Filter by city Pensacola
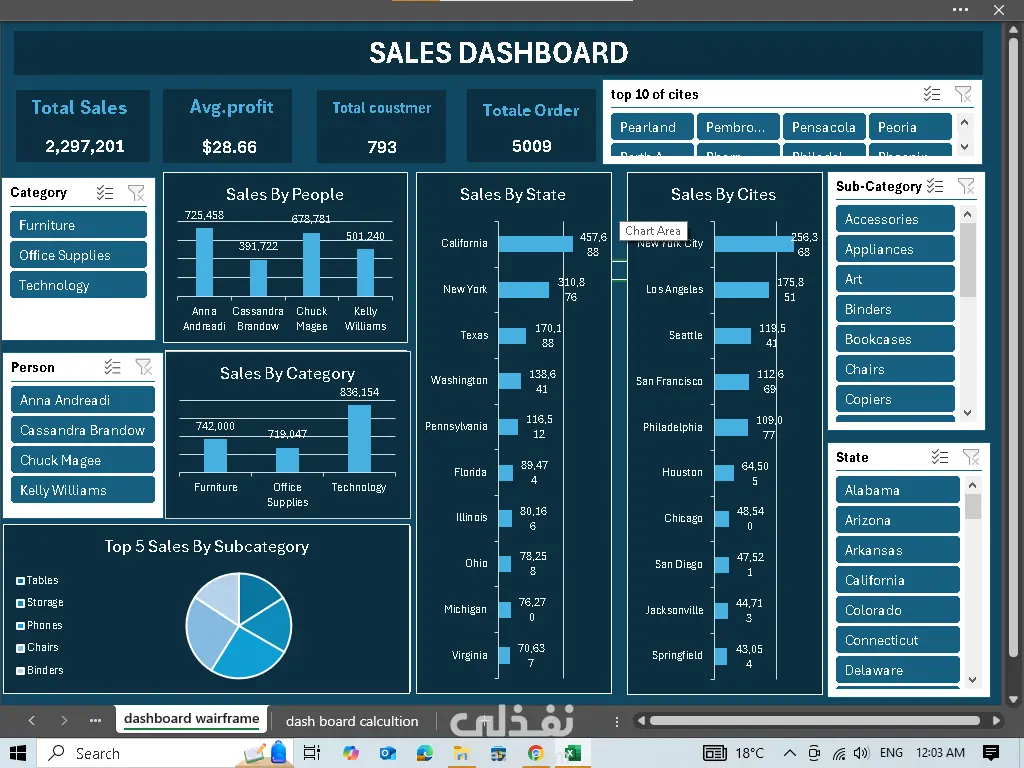 (x=824, y=127)
